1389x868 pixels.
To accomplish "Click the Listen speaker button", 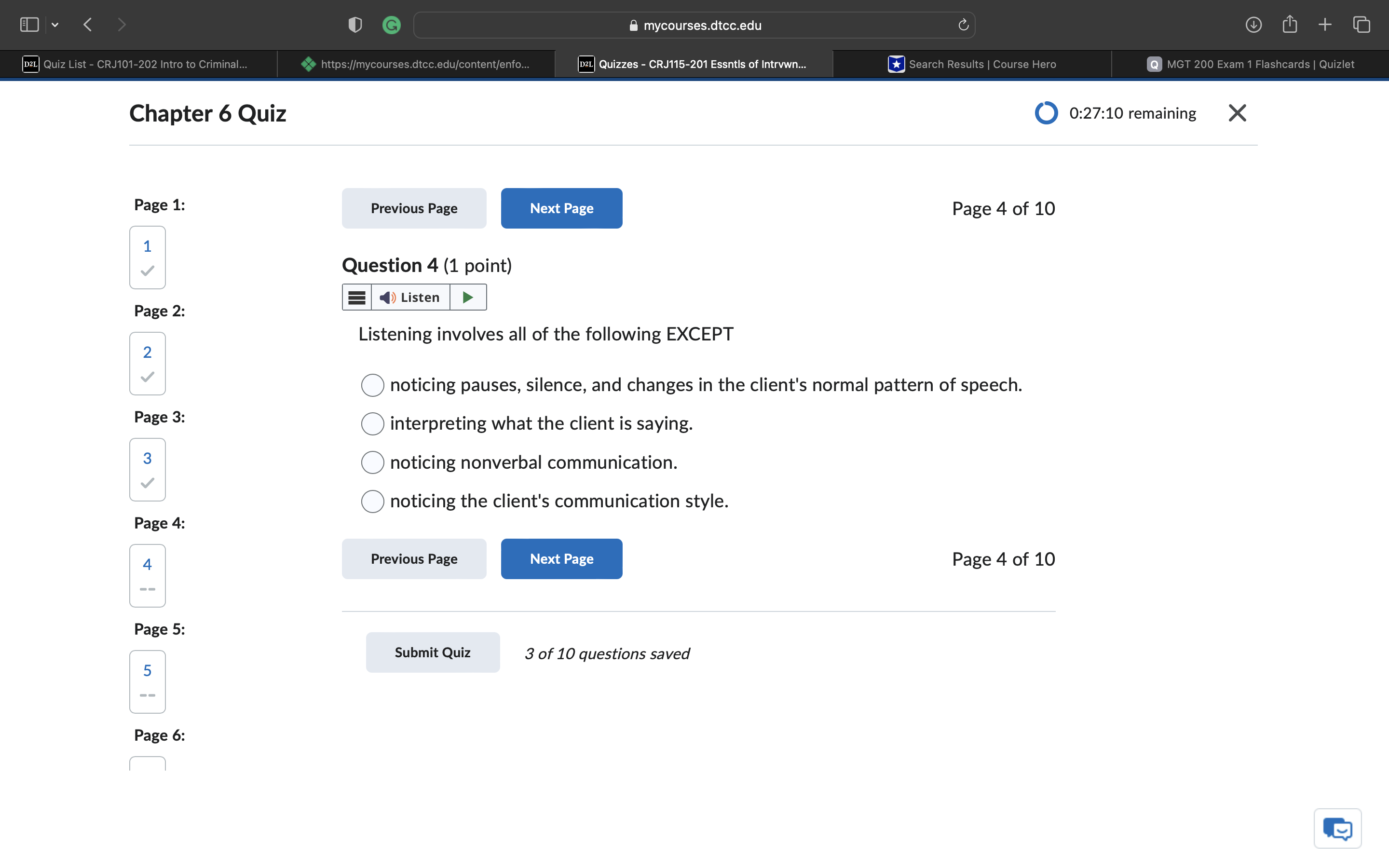I will (x=410, y=298).
